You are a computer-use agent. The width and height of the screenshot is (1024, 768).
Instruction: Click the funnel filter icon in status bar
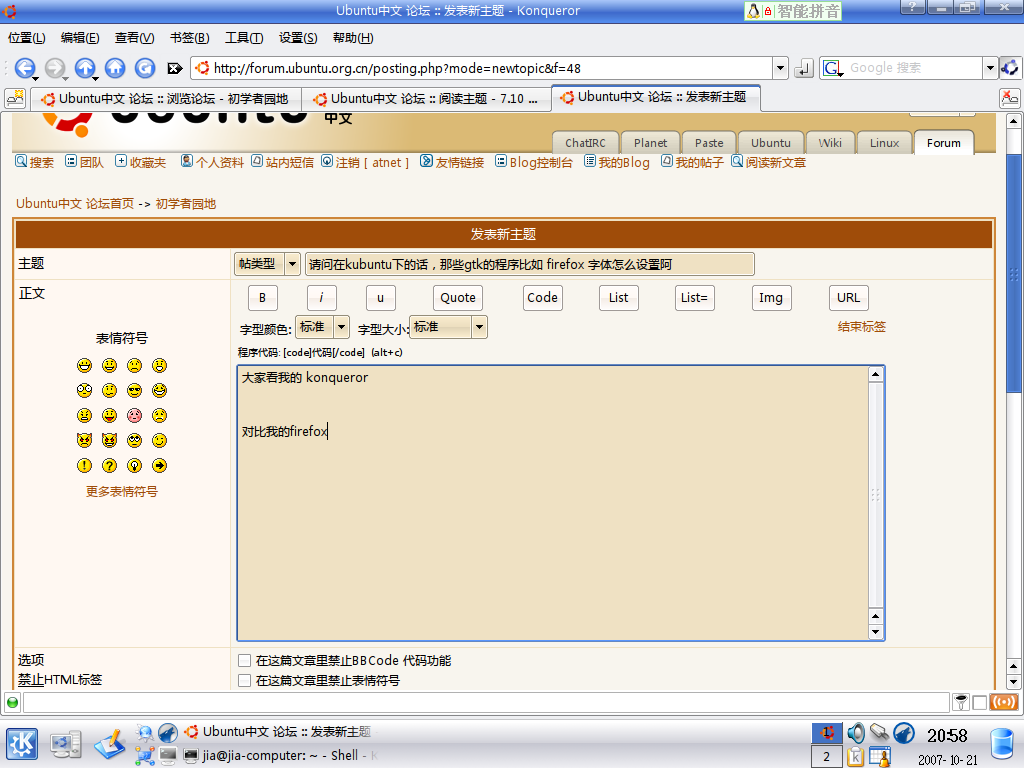[961, 702]
